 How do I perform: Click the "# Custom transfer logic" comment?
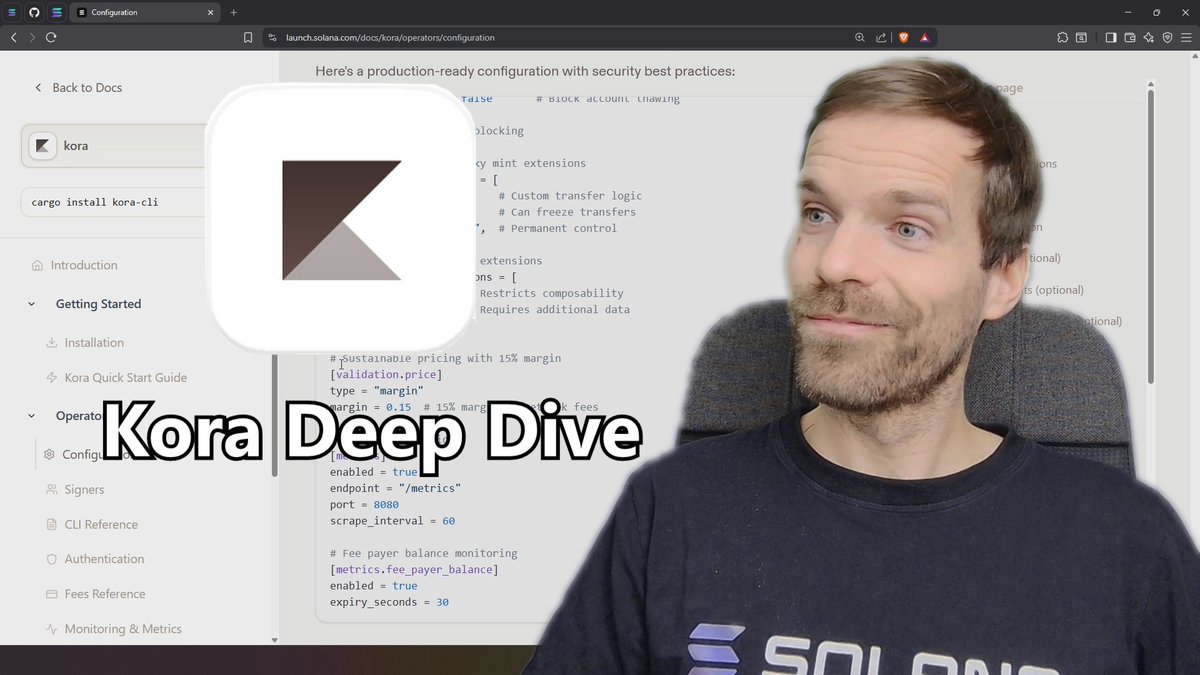570,195
